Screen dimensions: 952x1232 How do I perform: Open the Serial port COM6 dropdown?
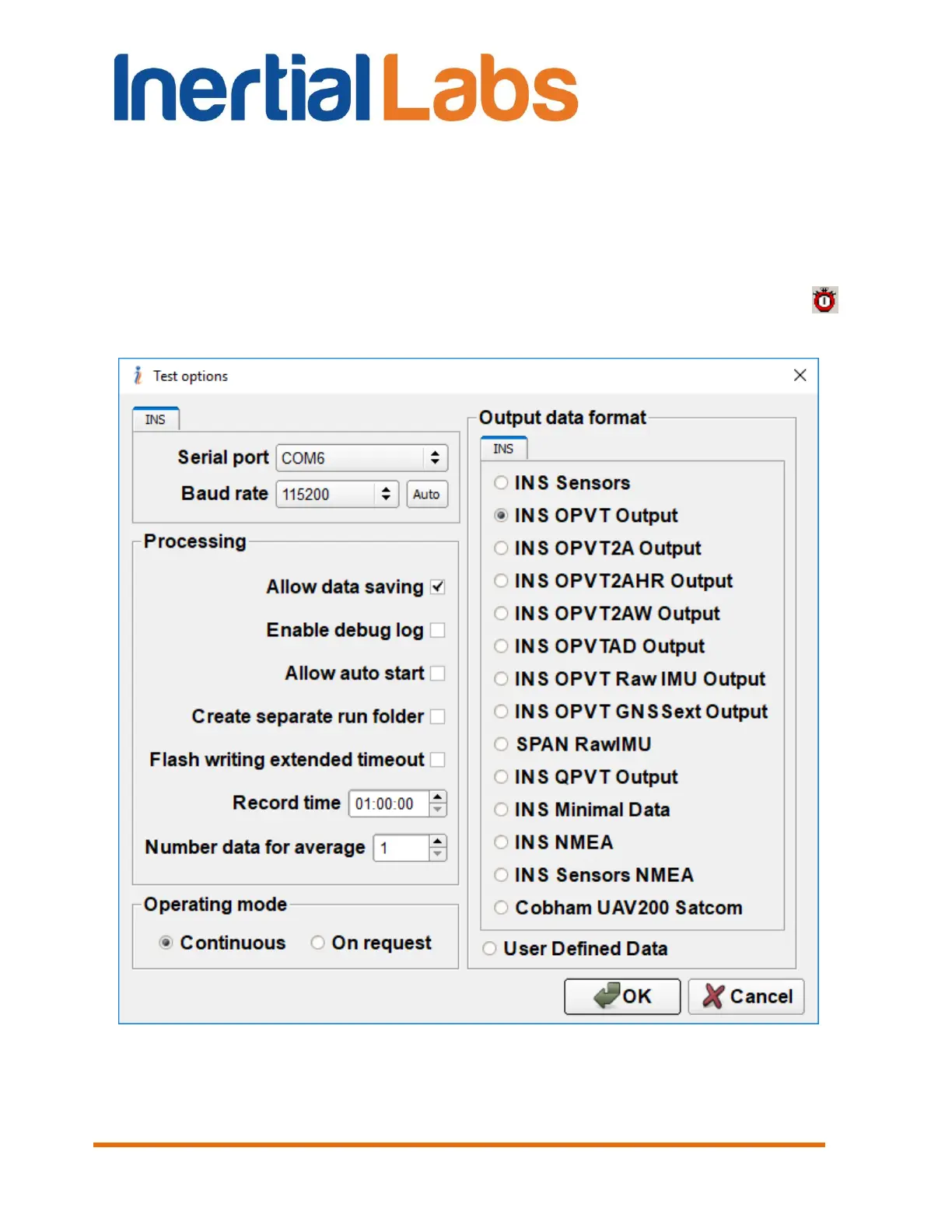(362, 458)
